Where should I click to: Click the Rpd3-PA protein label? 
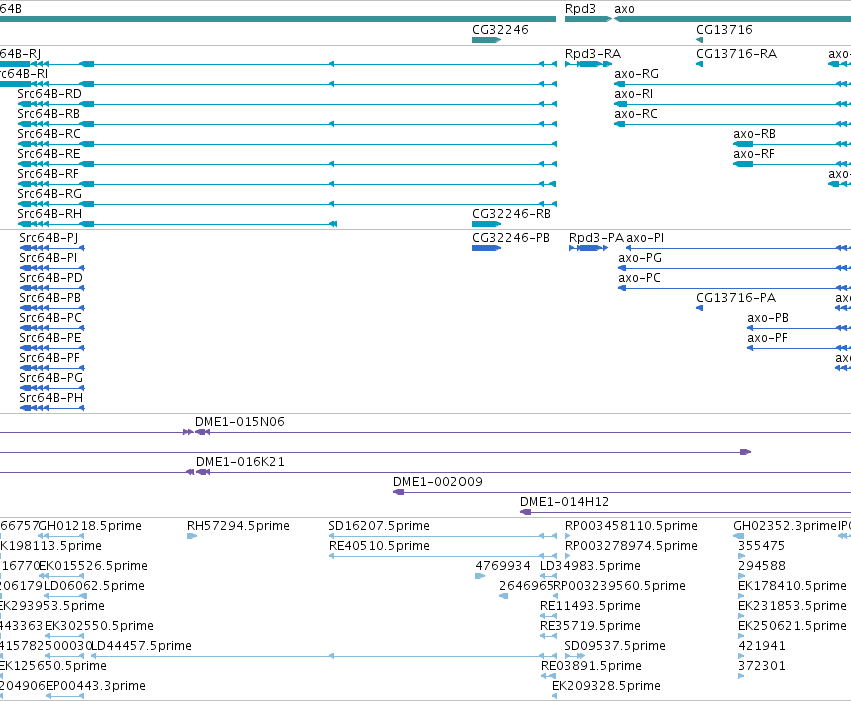pyautogui.click(x=596, y=238)
